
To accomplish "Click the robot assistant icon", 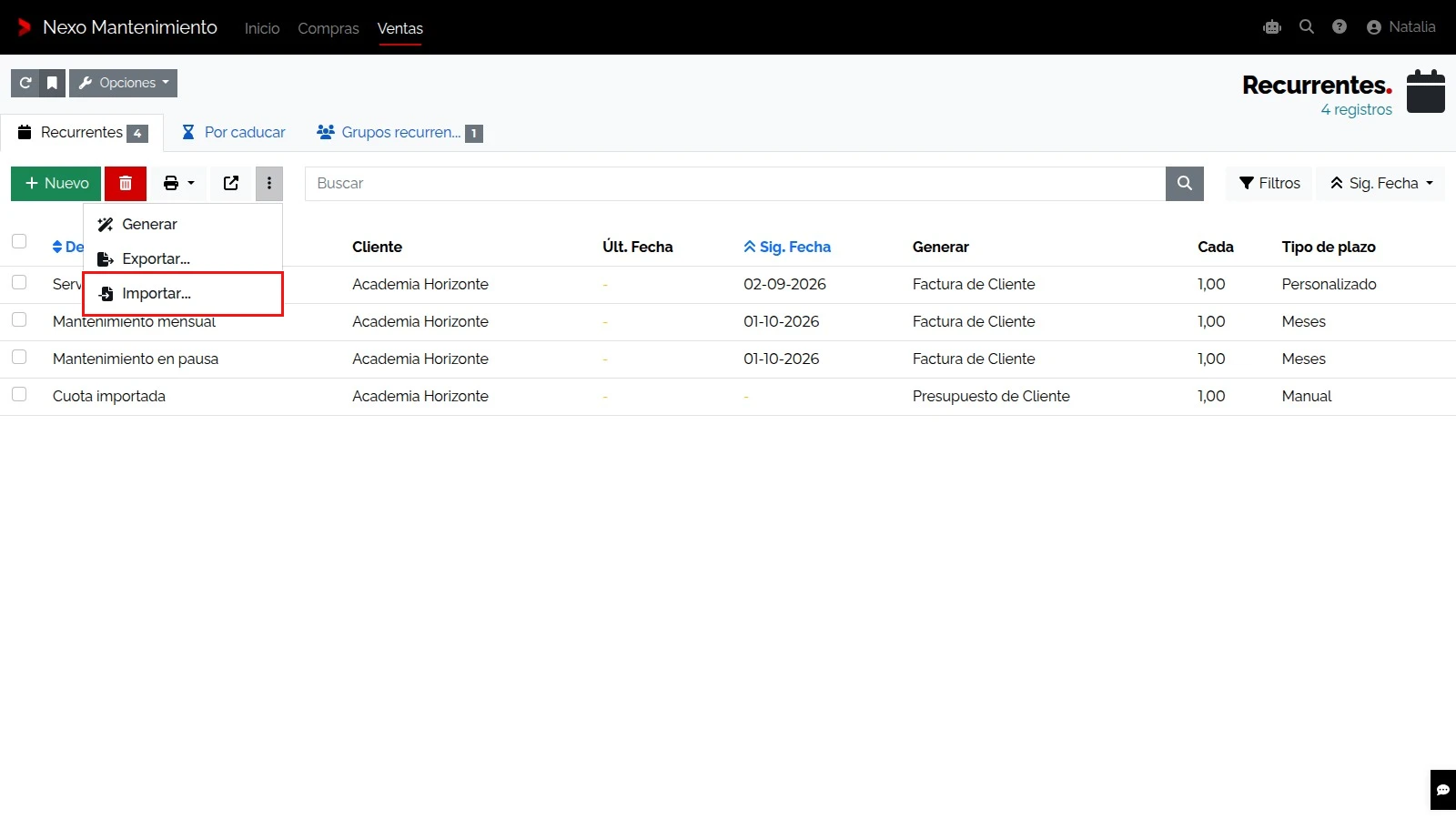I will [1272, 27].
